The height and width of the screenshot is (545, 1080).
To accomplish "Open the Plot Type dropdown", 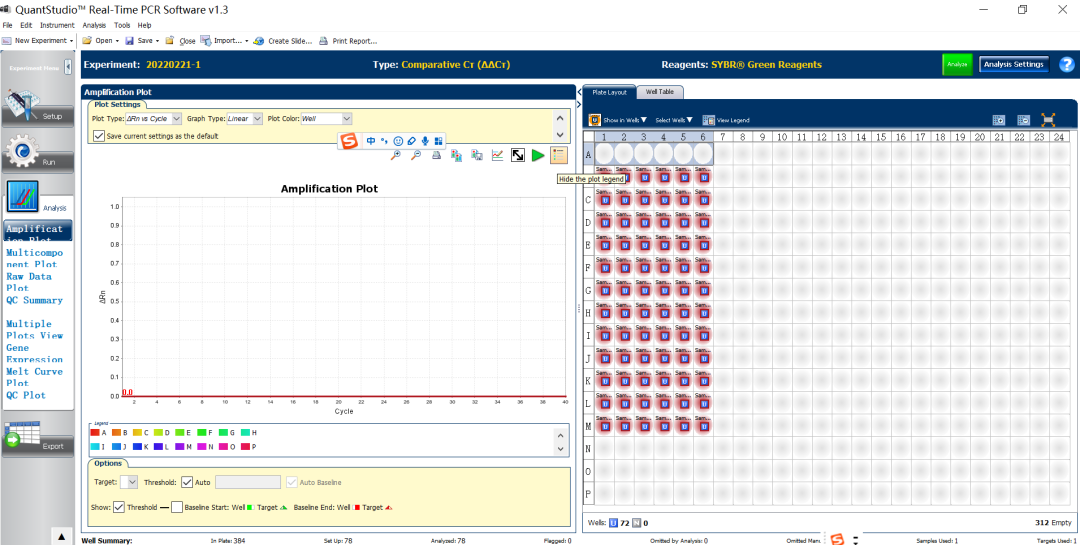I will (x=154, y=119).
